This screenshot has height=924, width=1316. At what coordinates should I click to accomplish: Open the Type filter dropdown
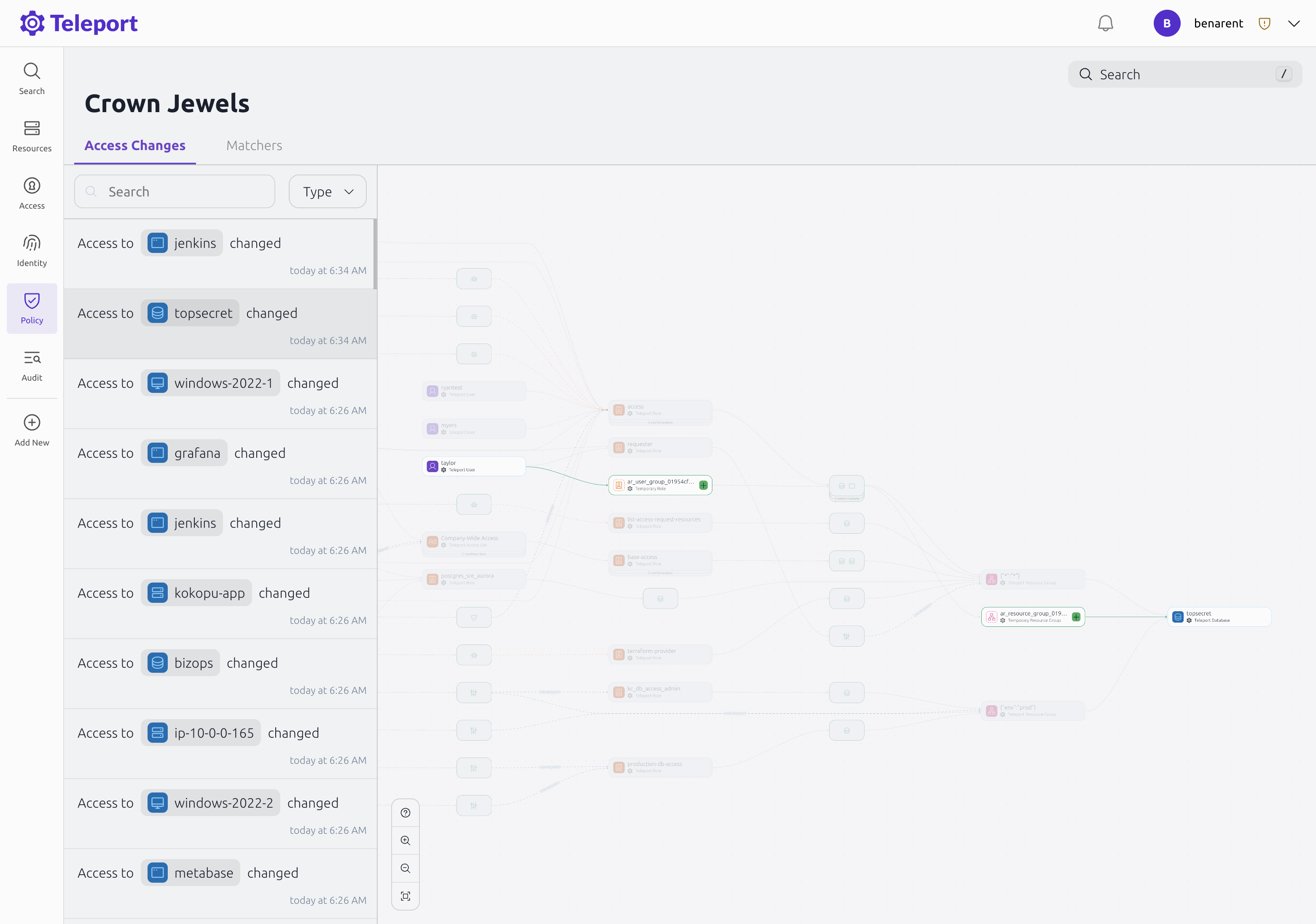click(x=327, y=191)
